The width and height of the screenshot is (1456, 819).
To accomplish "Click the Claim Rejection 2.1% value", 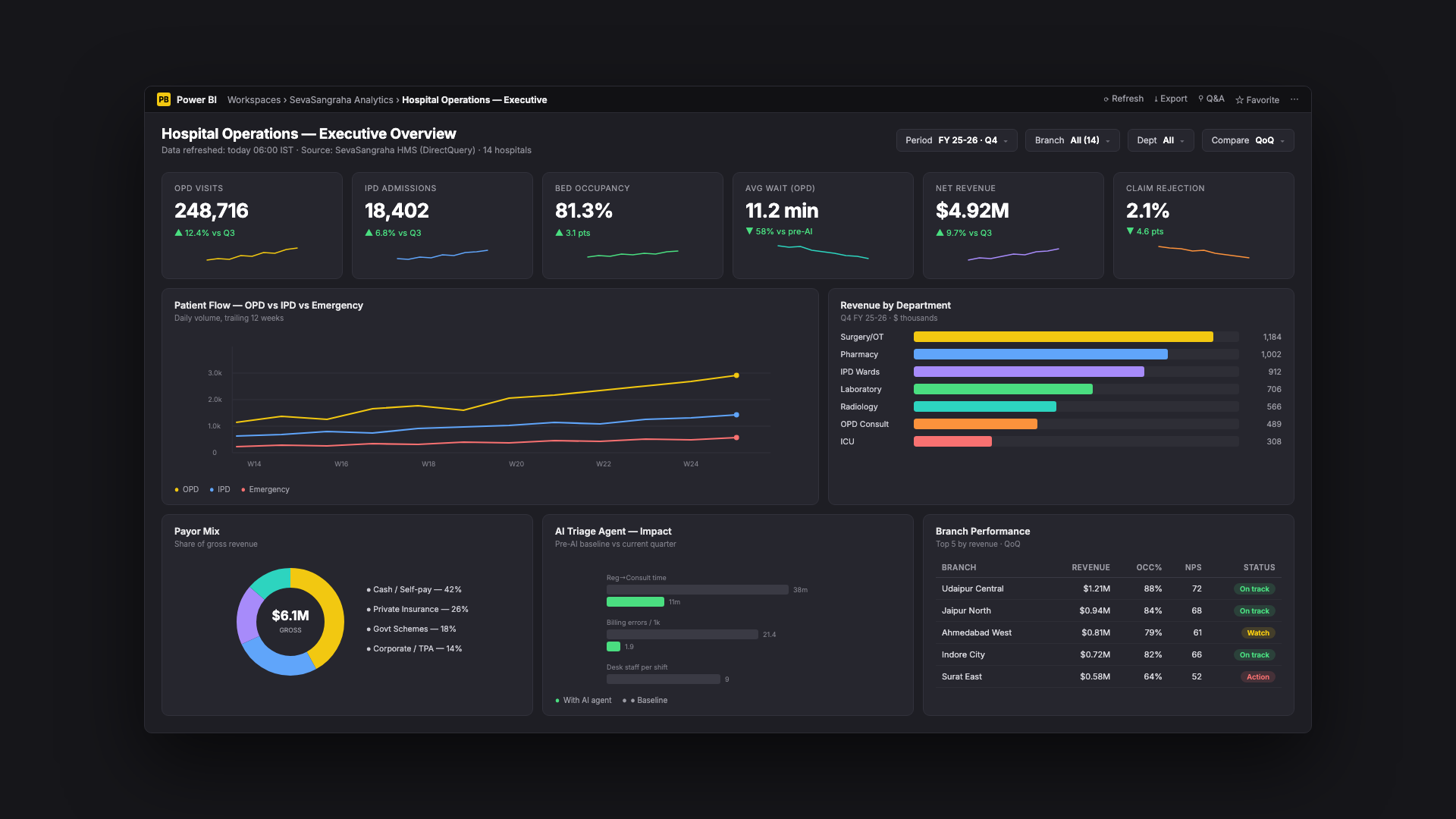I will (1147, 211).
